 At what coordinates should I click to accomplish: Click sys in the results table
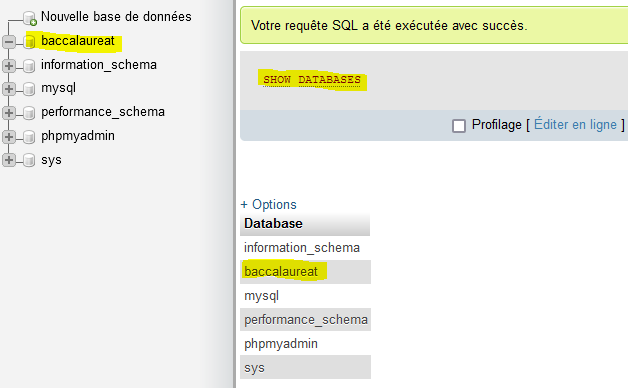[254, 368]
